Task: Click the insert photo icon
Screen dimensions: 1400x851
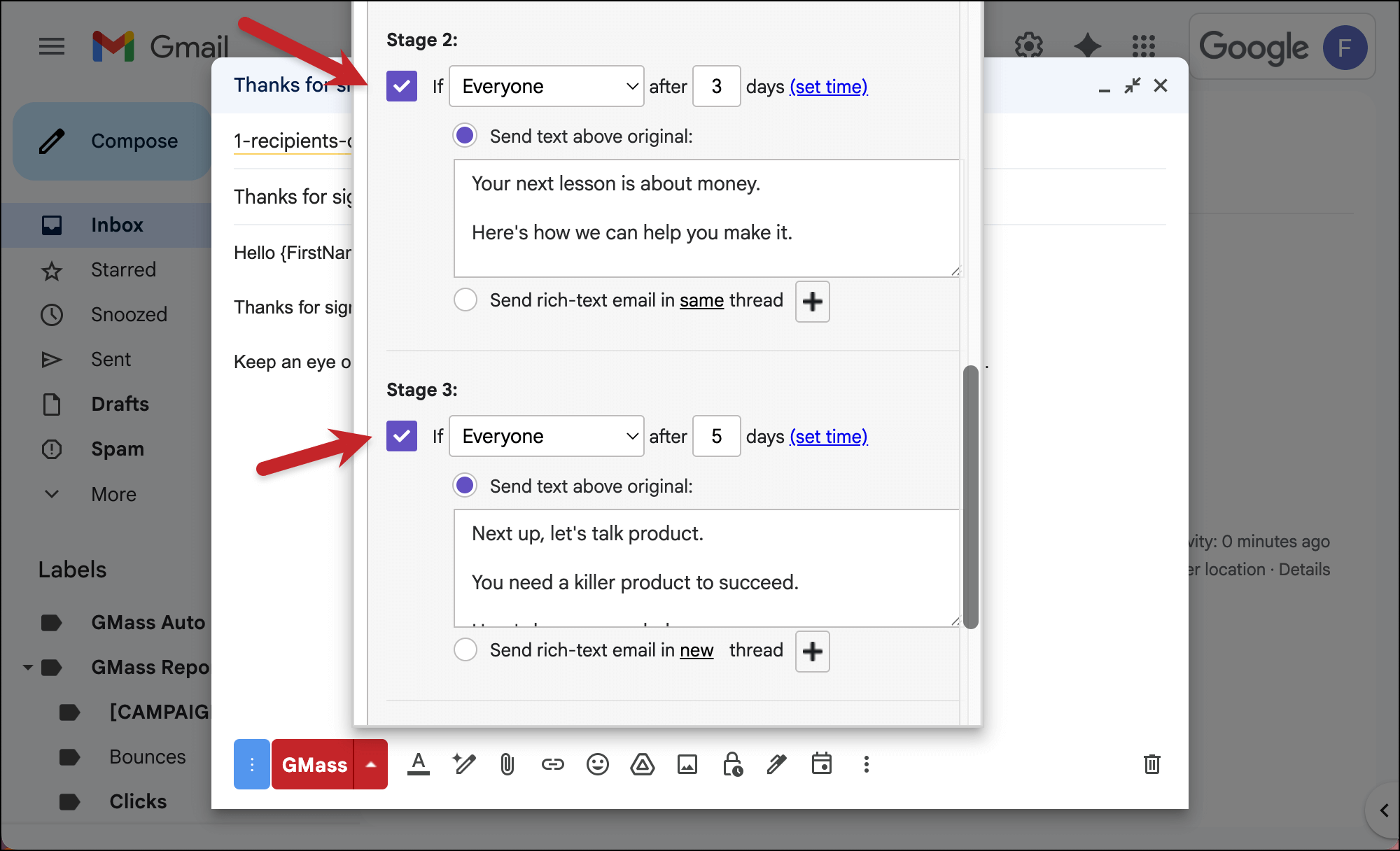Action: tap(687, 764)
